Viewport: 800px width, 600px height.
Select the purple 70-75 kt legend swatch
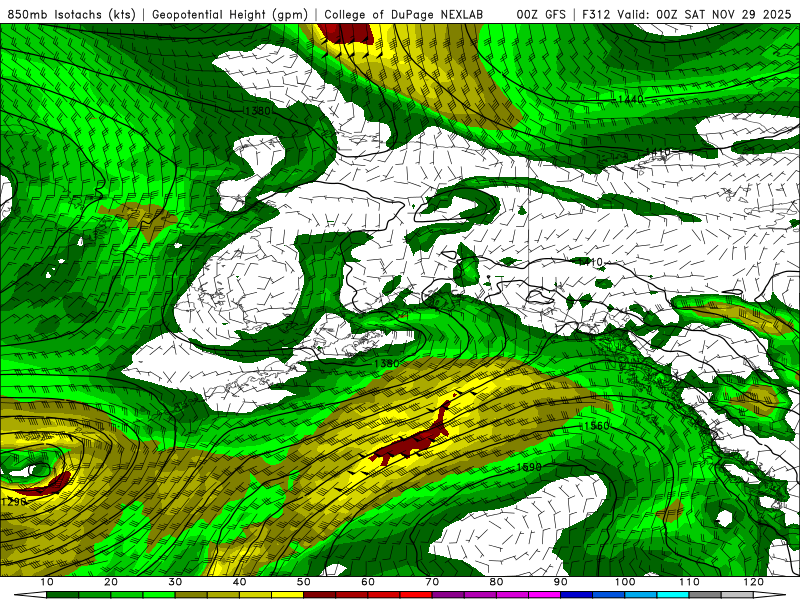(448, 595)
